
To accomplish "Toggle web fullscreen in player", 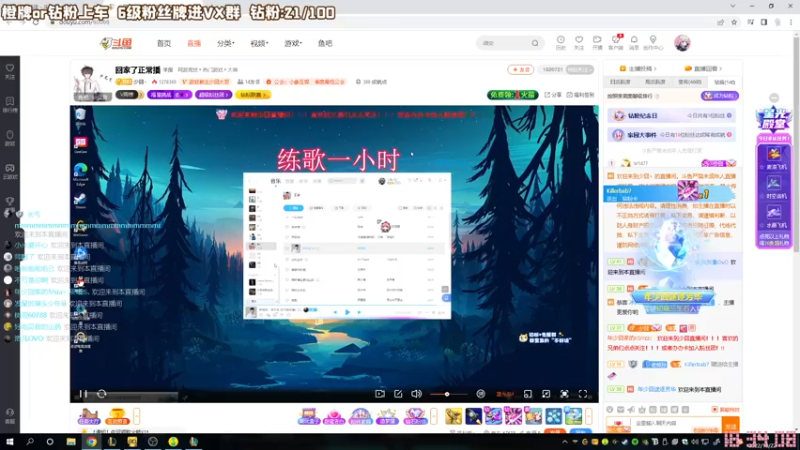I will [564, 394].
